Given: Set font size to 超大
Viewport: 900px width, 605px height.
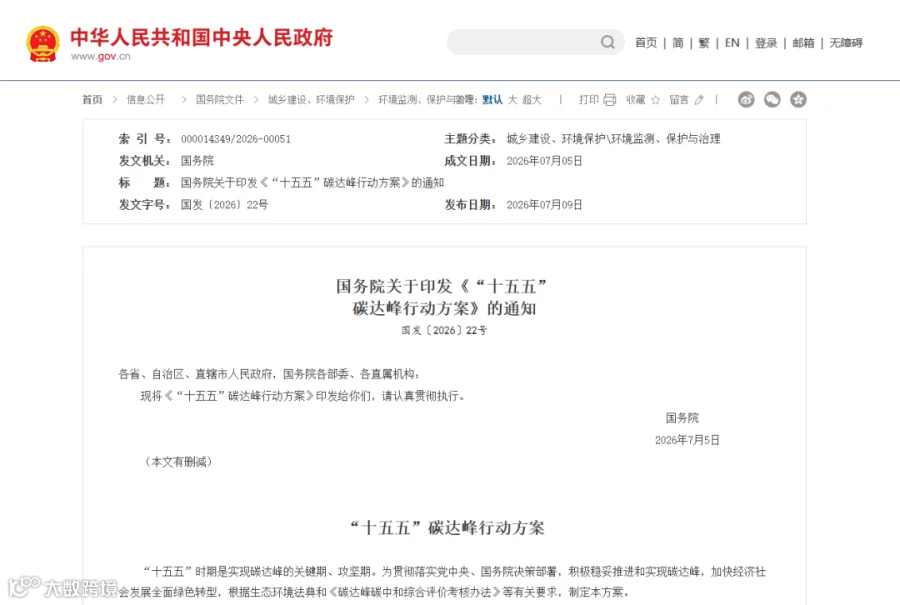Looking at the screenshot, I should (532, 99).
